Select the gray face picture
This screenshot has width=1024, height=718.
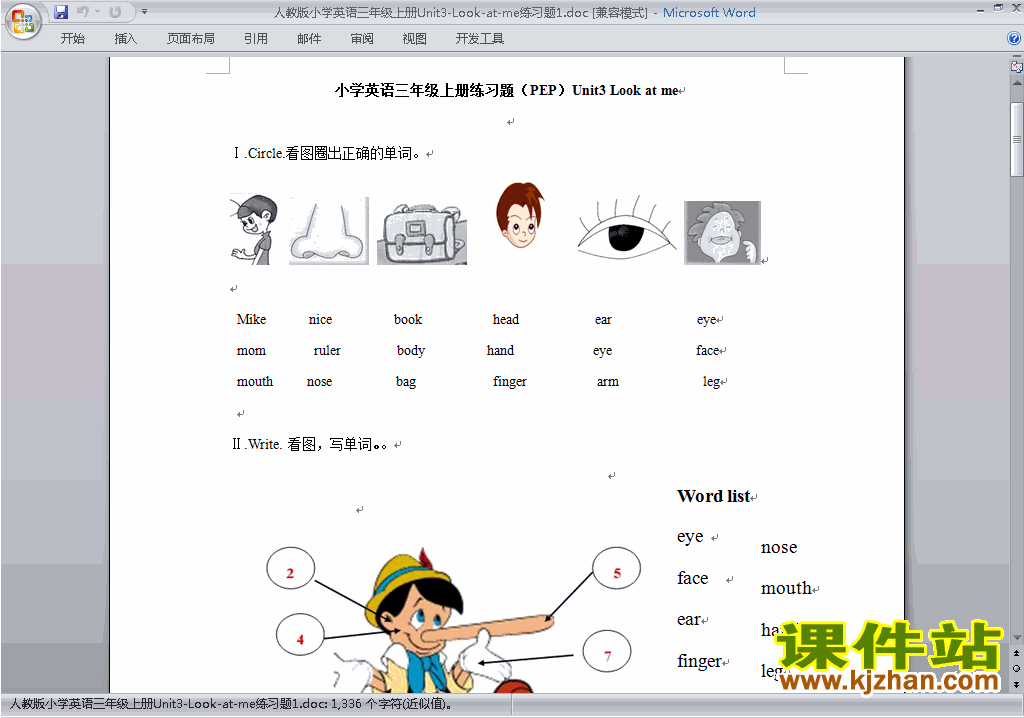[722, 233]
